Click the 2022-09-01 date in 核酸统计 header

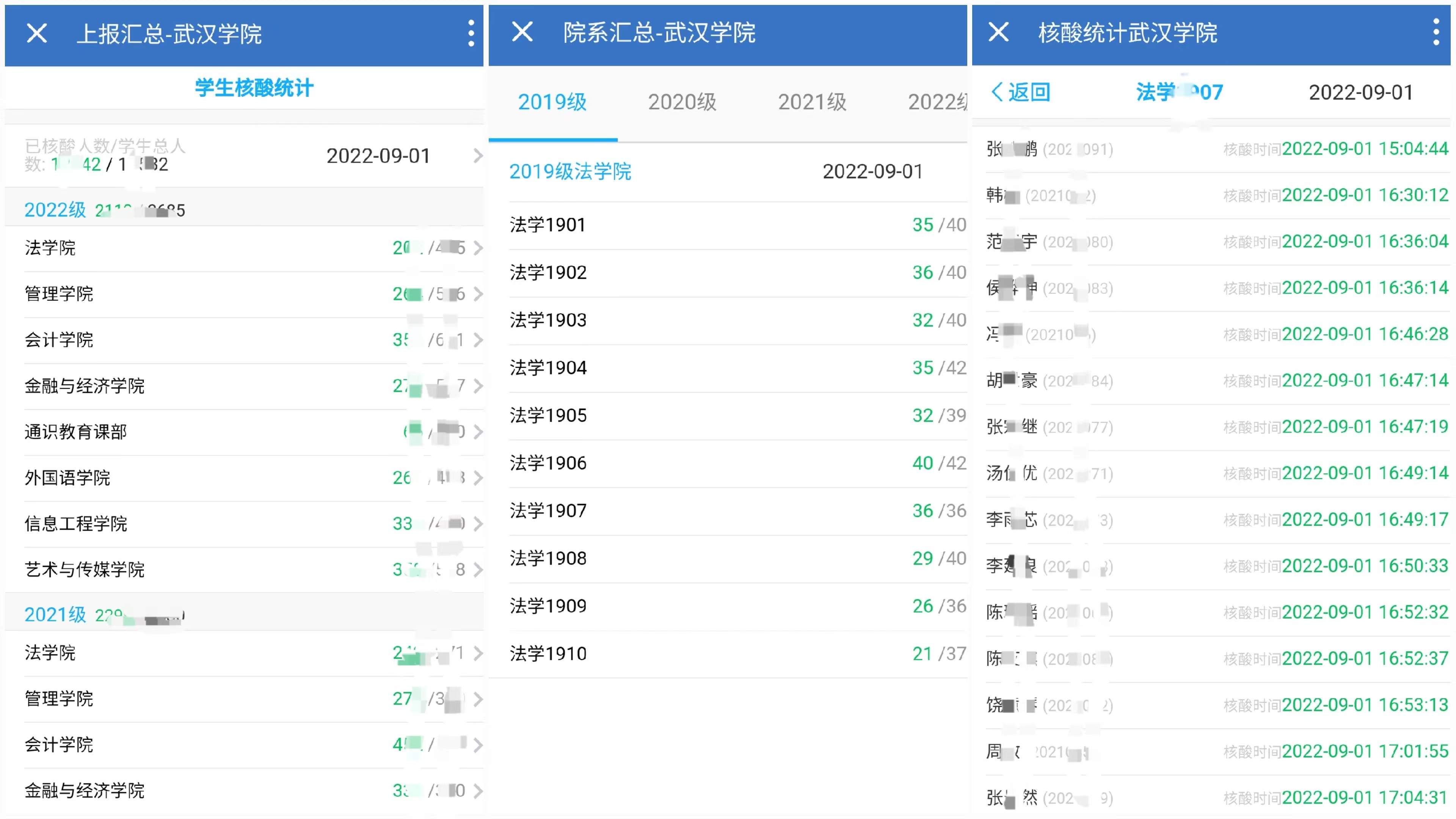1360,92
